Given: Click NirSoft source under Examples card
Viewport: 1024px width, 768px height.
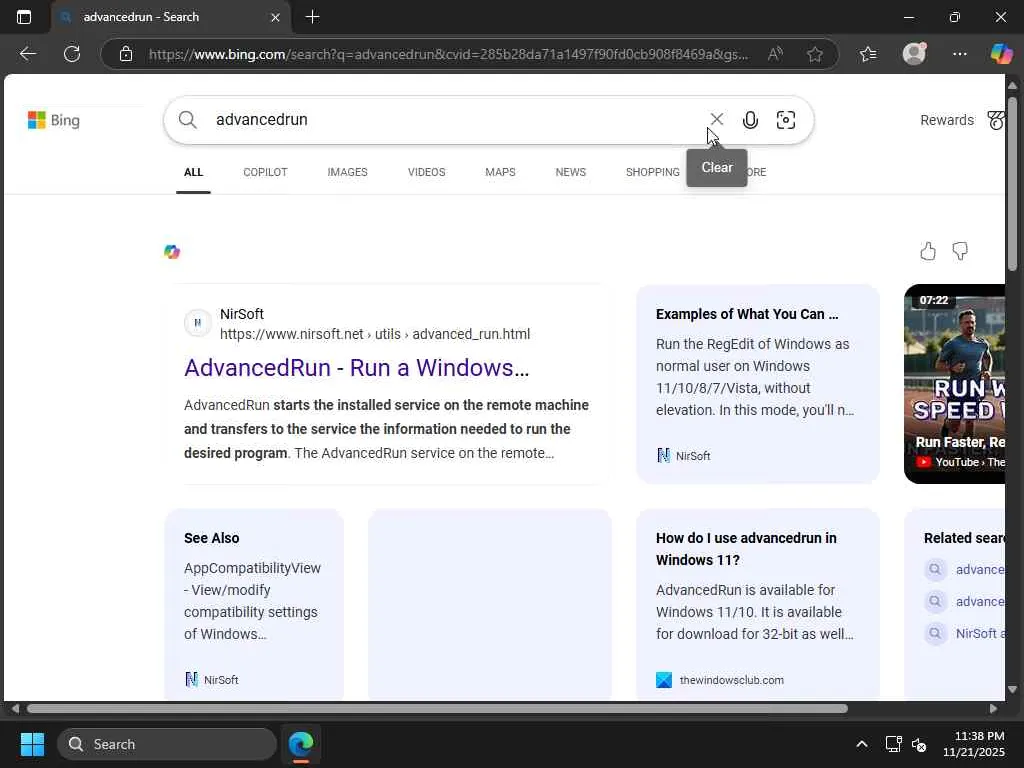Looking at the screenshot, I should (683, 456).
